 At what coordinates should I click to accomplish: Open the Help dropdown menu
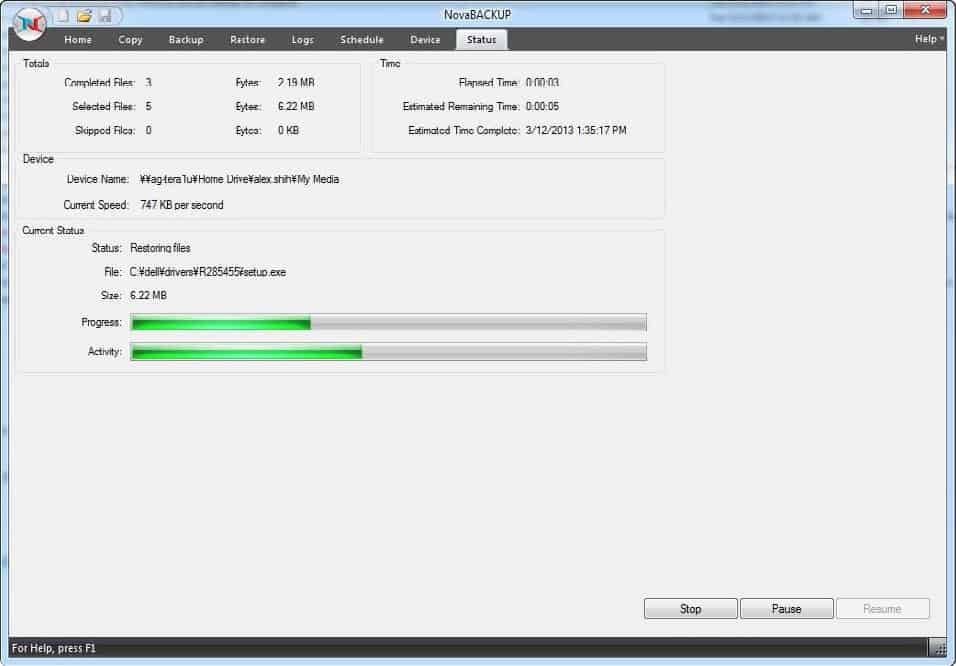929,39
